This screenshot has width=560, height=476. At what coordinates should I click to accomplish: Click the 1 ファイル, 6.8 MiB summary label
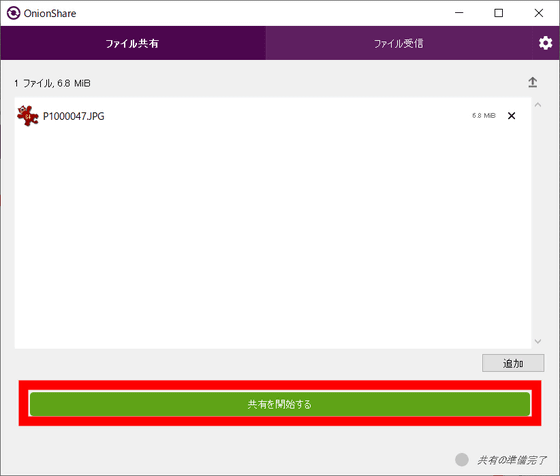[52, 83]
